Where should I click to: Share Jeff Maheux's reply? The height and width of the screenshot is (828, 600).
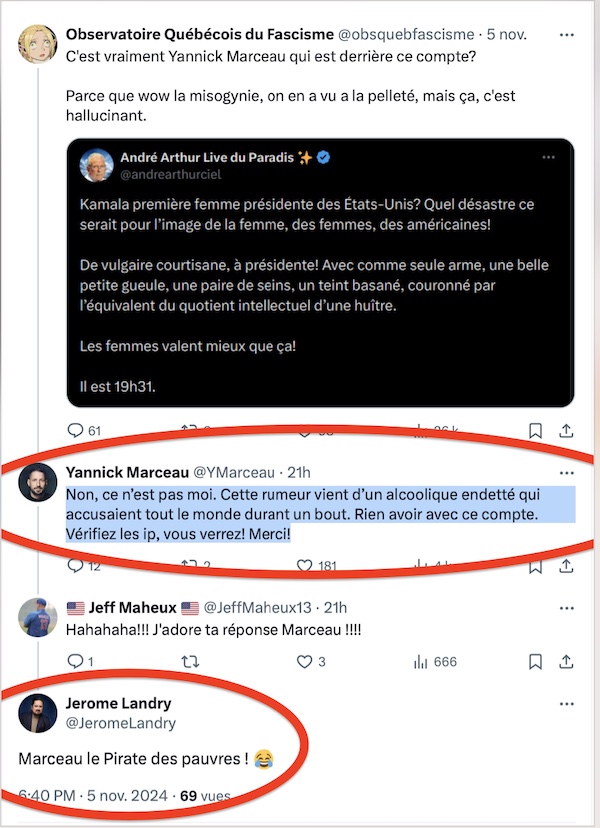click(567, 662)
